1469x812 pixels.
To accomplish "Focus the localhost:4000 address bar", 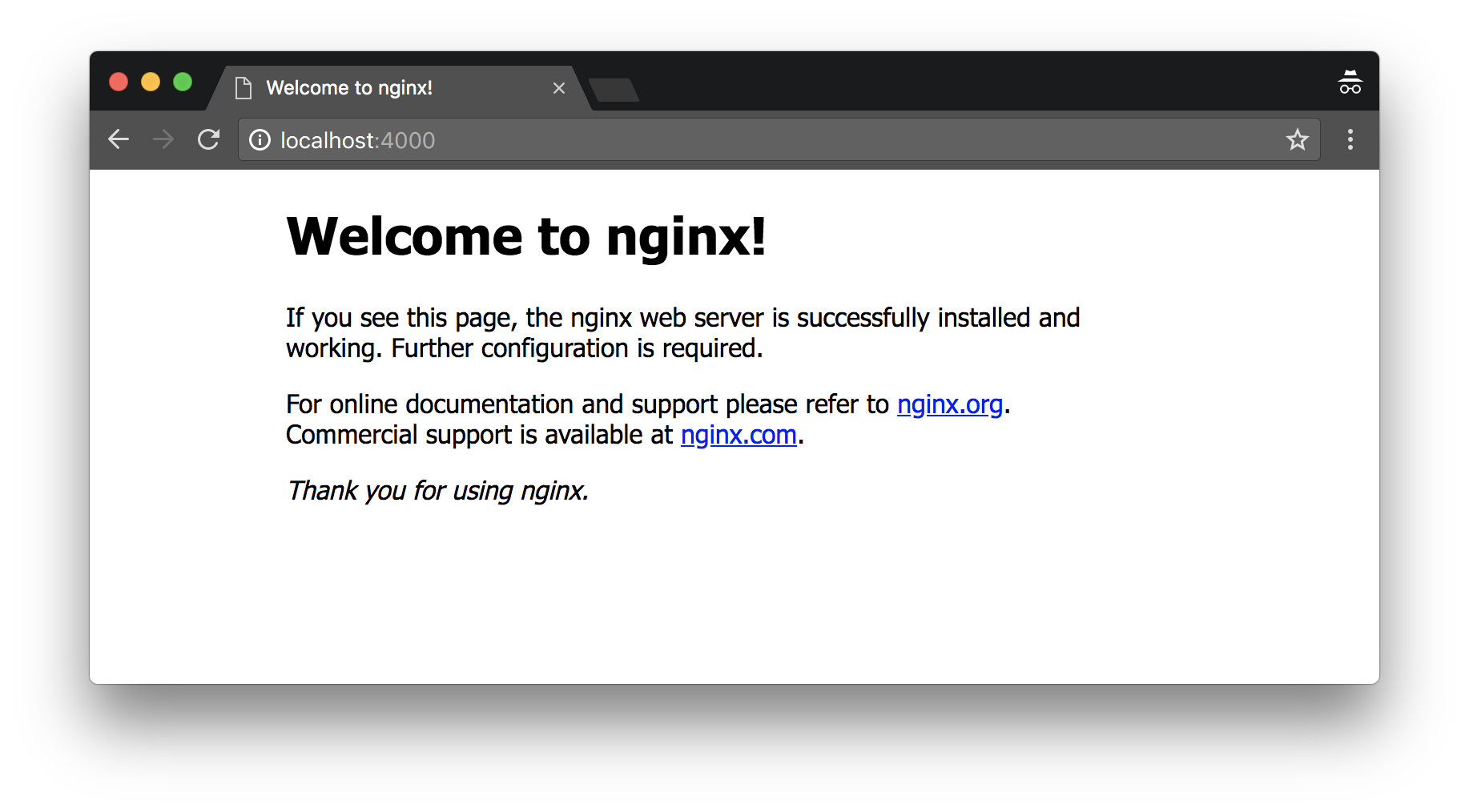I will [x=779, y=139].
